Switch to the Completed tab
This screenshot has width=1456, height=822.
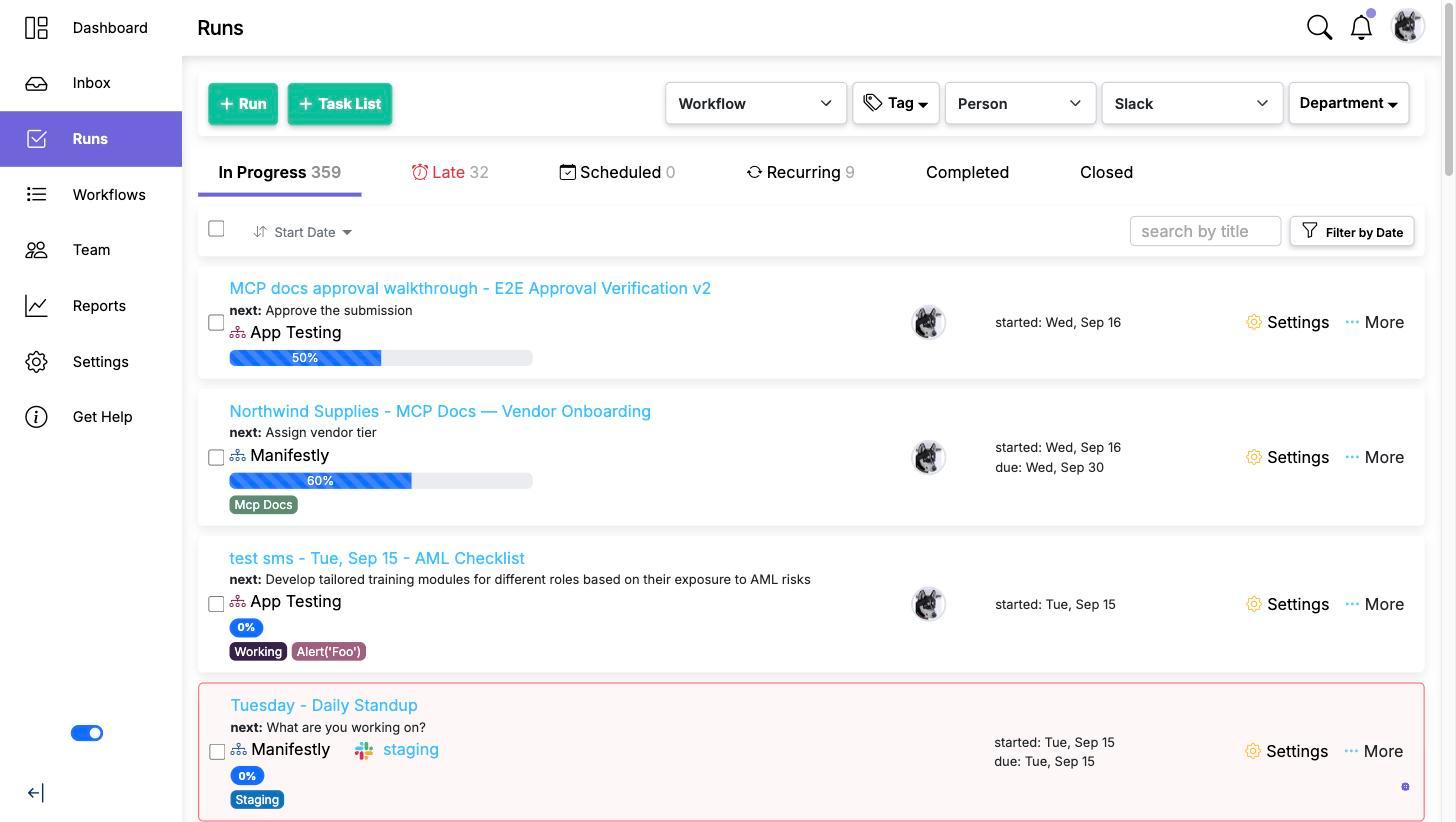coord(967,172)
